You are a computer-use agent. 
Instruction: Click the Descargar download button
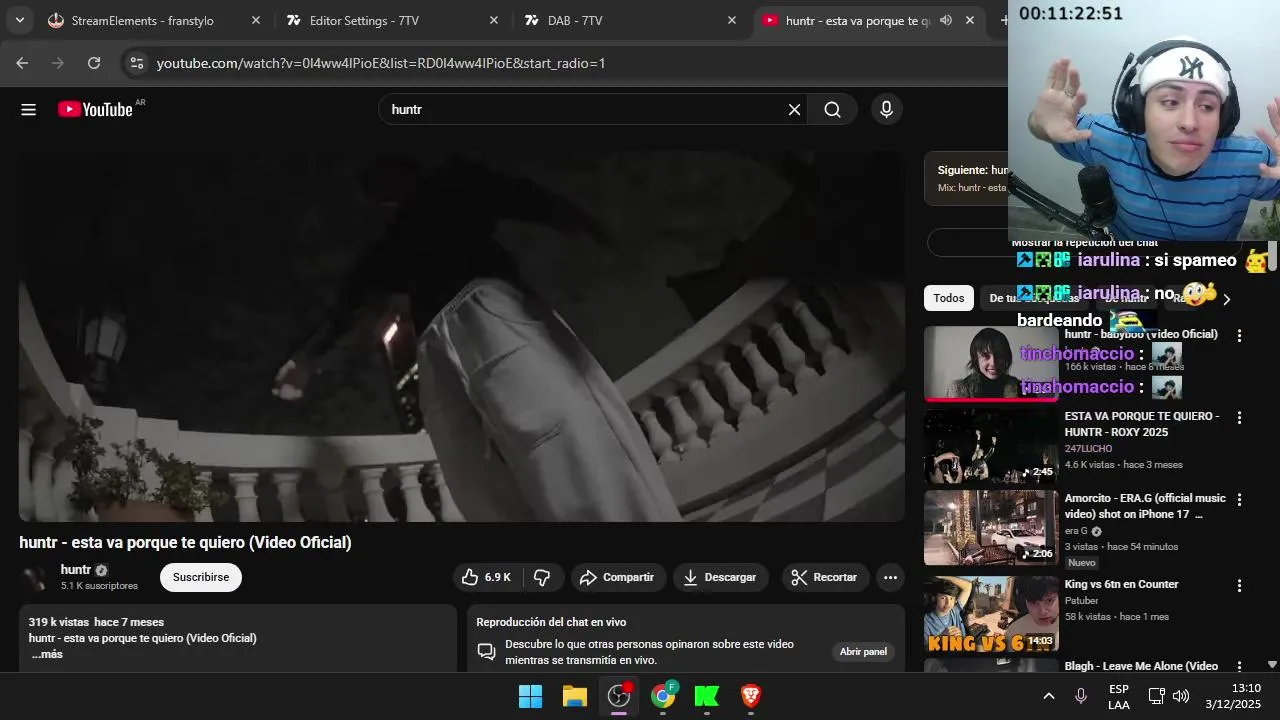click(719, 577)
